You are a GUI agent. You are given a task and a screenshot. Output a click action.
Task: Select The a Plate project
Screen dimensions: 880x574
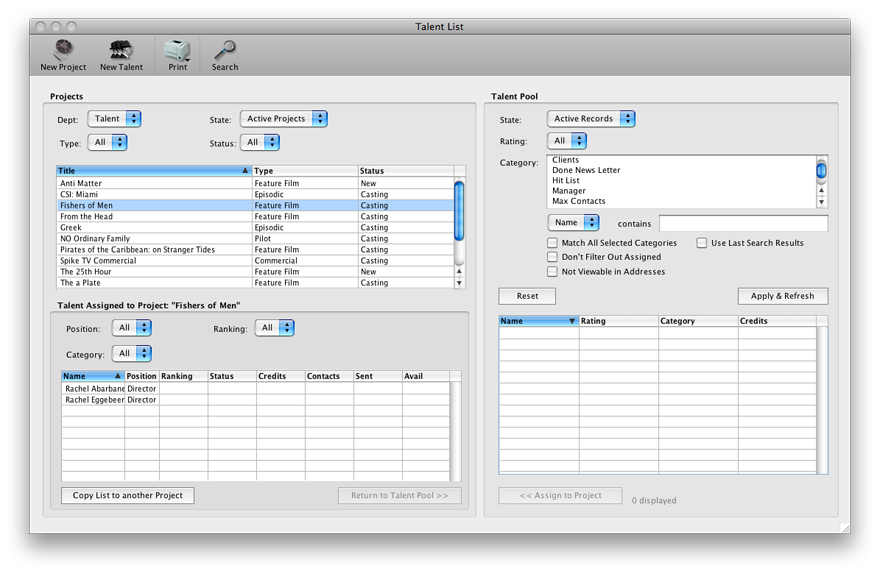tap(255, 283)
